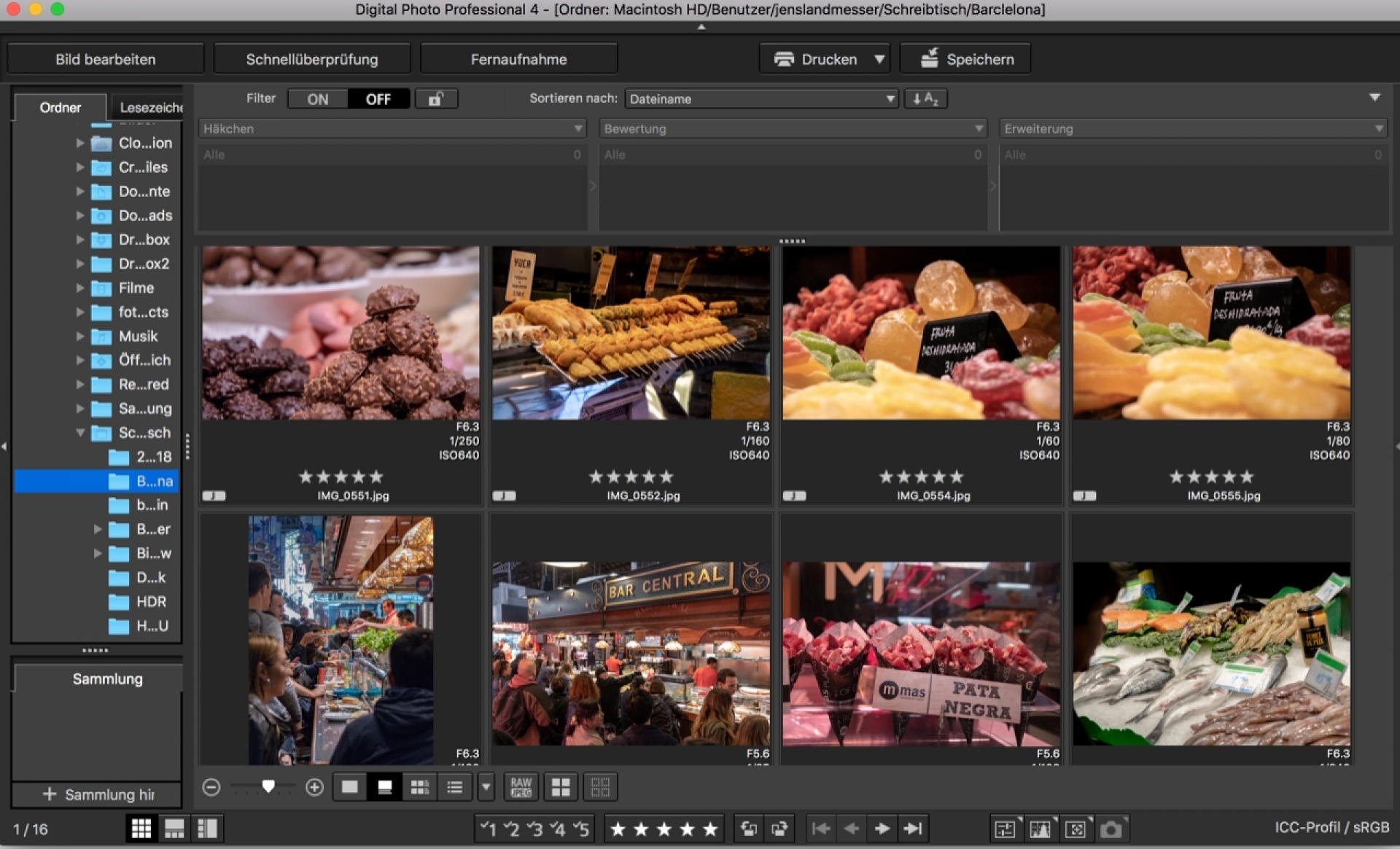The height and width of the screenshot is (849, 1400).
Task: Select the IMG_0552.jpg thumbnail
Action: [x=631, y=333]
